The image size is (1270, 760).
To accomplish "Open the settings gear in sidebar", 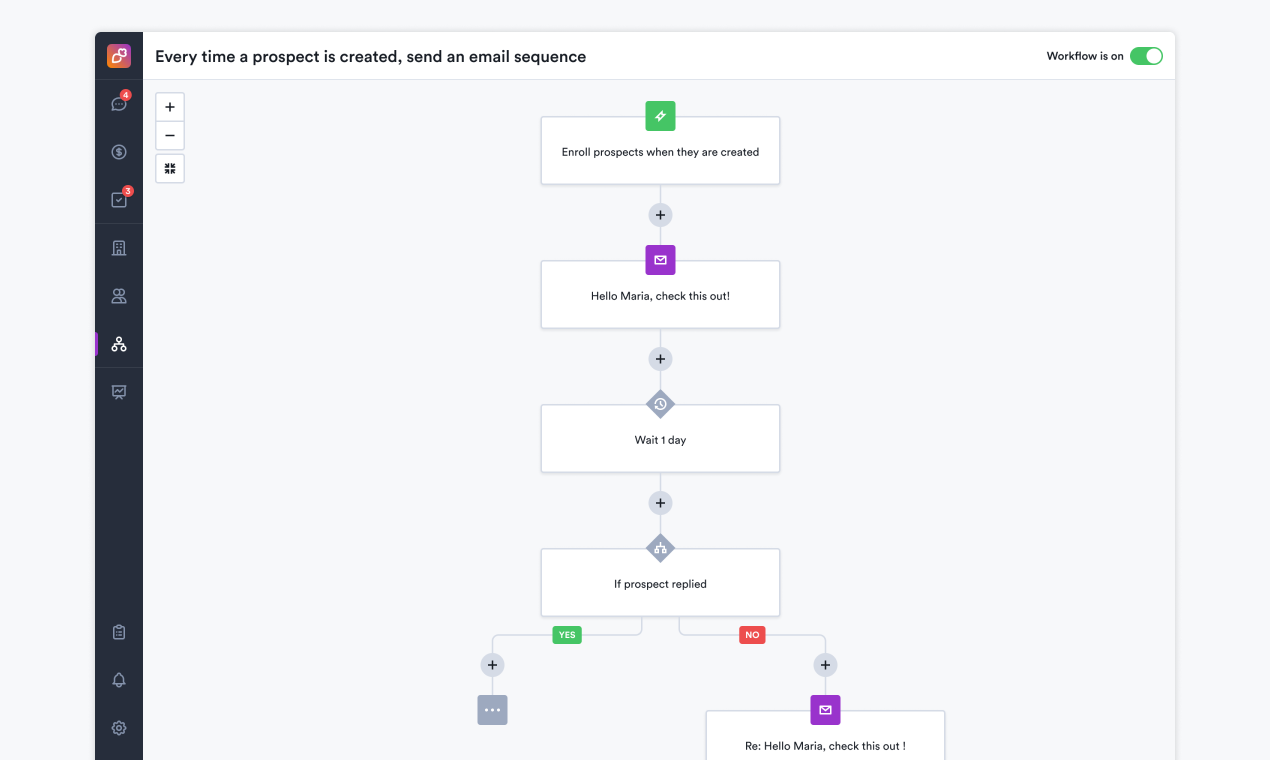I will 118,727.
